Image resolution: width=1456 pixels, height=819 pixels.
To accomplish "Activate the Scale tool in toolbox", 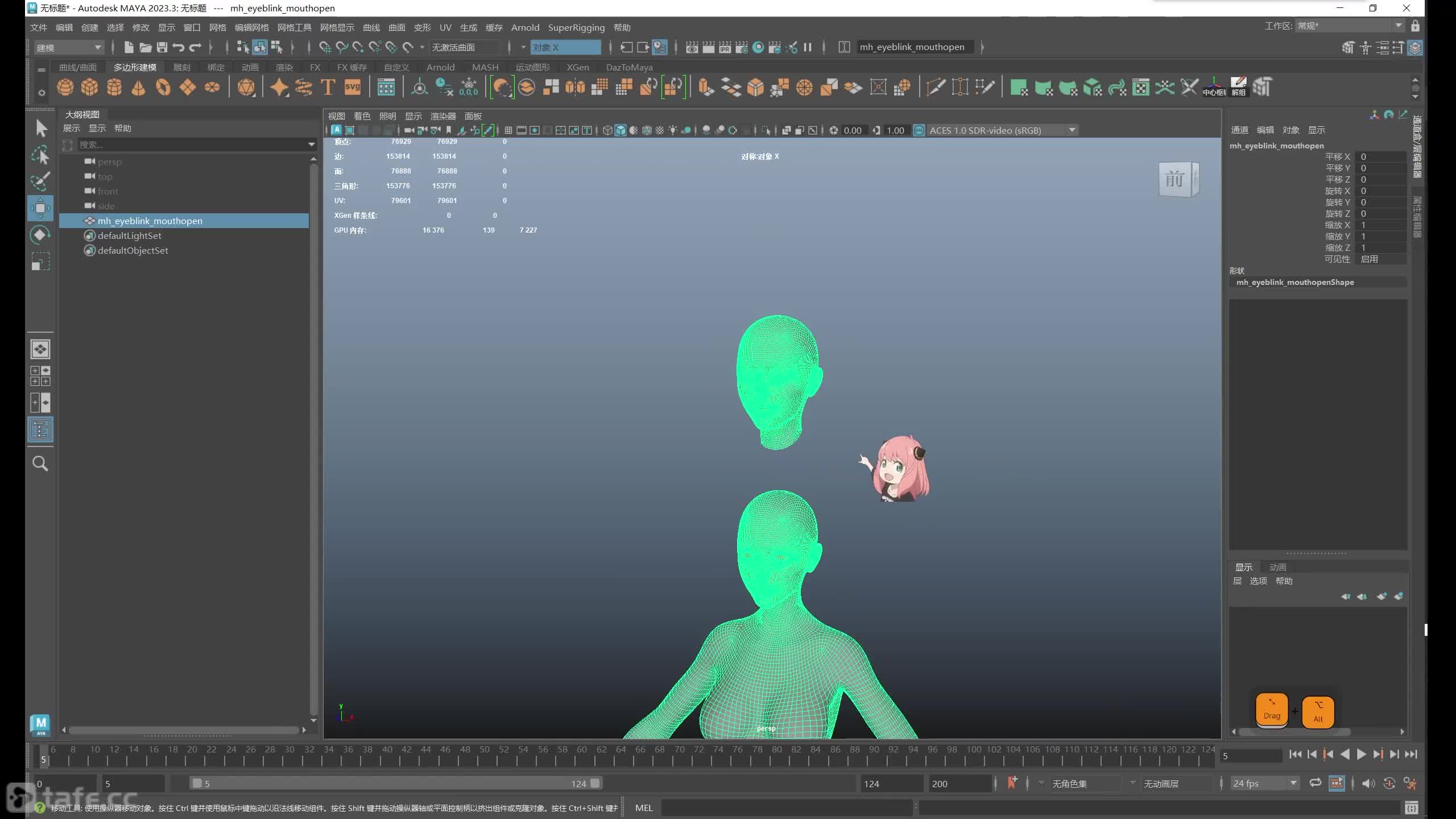I will (x=40, y=261).
